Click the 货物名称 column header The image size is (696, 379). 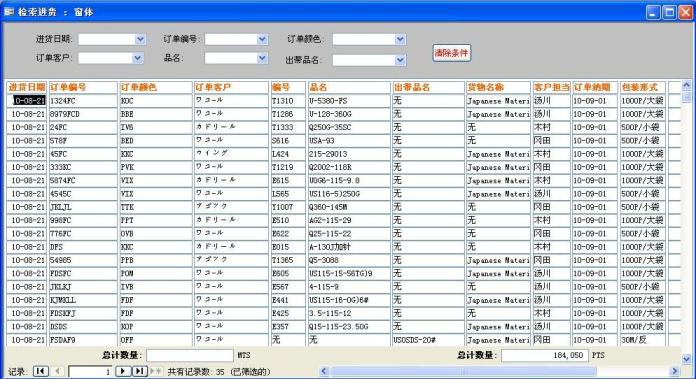point(498,87)
